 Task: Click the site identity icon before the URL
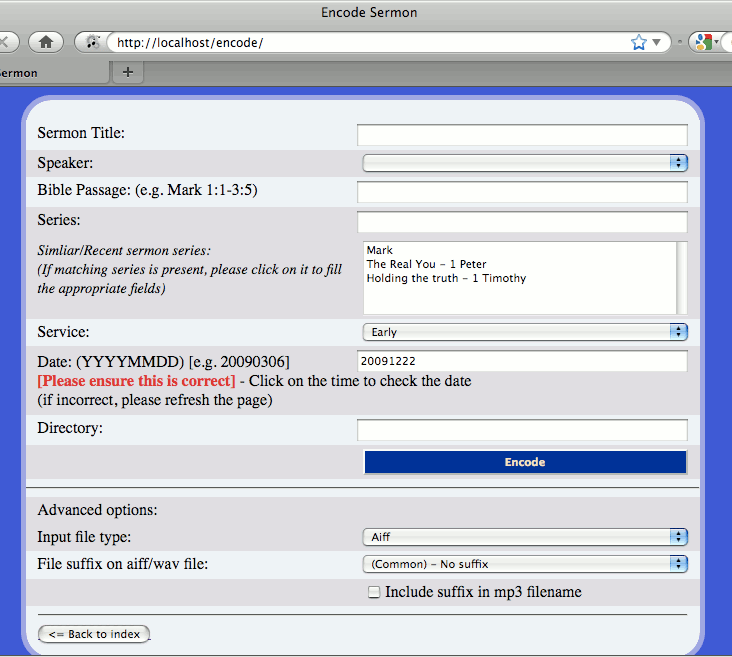(x=92, y=42)
